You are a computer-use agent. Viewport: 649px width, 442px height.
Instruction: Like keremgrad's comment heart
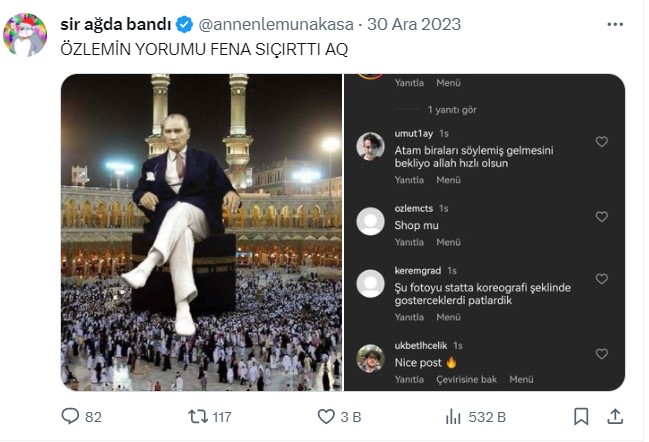(601, 279)
